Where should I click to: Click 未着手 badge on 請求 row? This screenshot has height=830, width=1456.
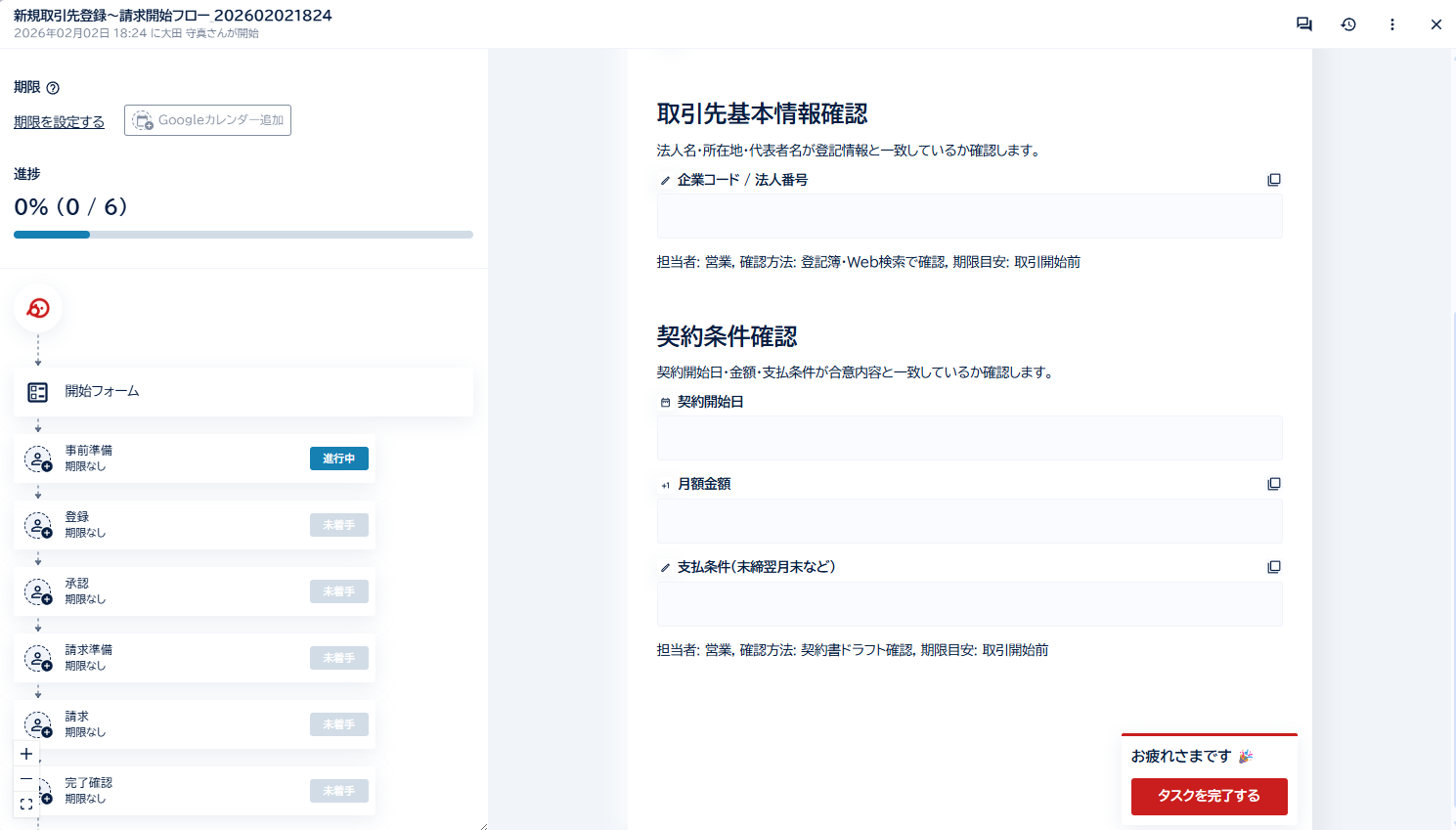tap(339, 724)
